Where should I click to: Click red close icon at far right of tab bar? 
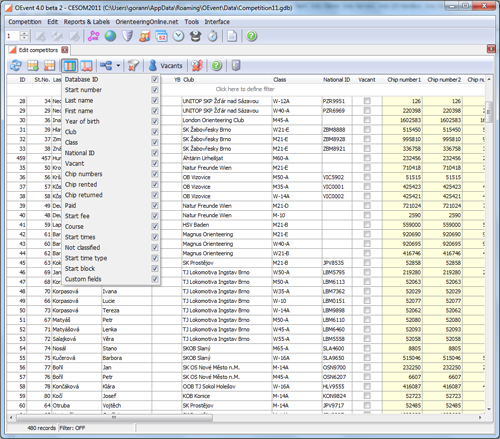(x=491, y=49)
